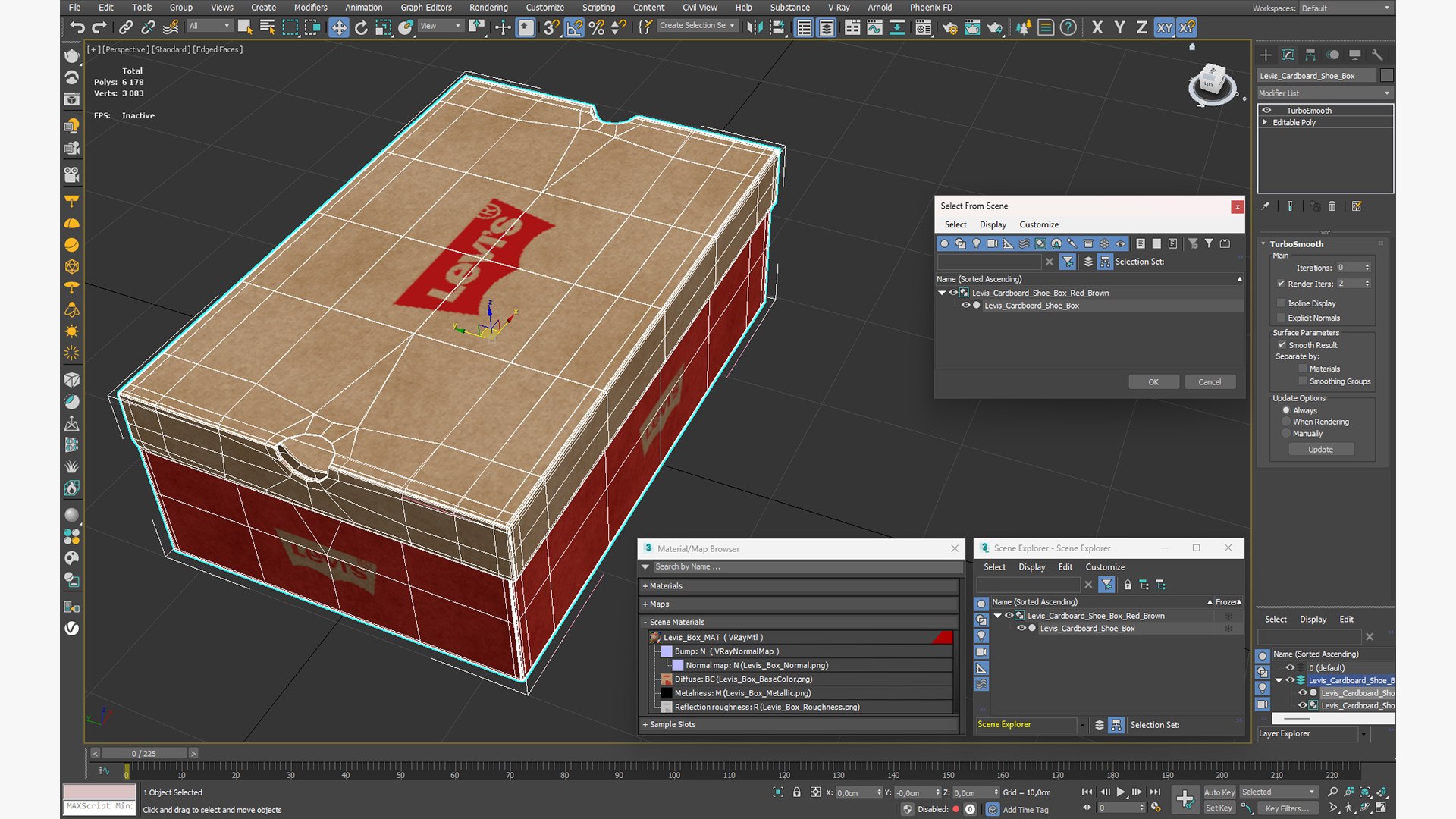Enable the Explicit Normals checkbox
Image resolution: width=1456 pixels, height=819 pixels.
point(1282,318)
